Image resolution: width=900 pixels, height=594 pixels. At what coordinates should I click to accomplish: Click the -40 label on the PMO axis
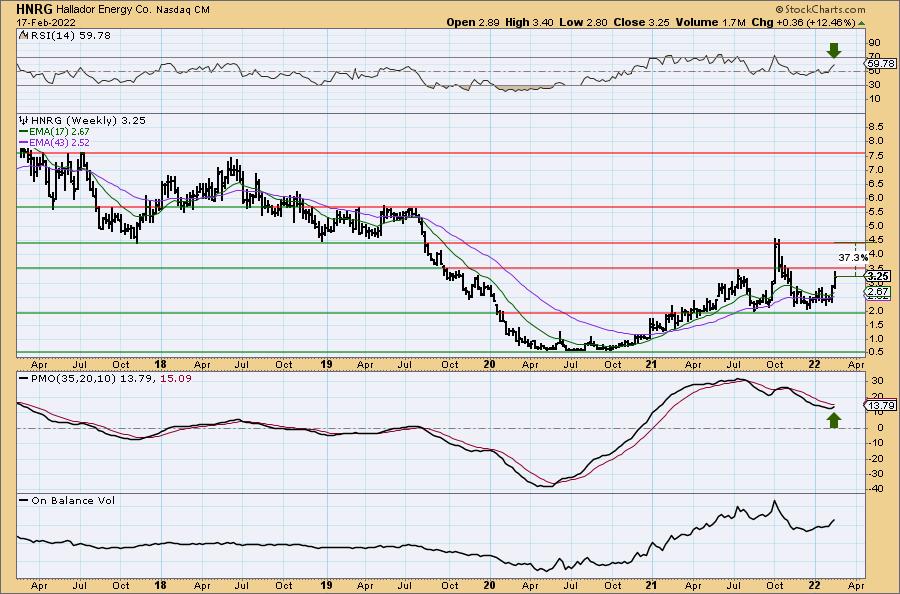875,488
